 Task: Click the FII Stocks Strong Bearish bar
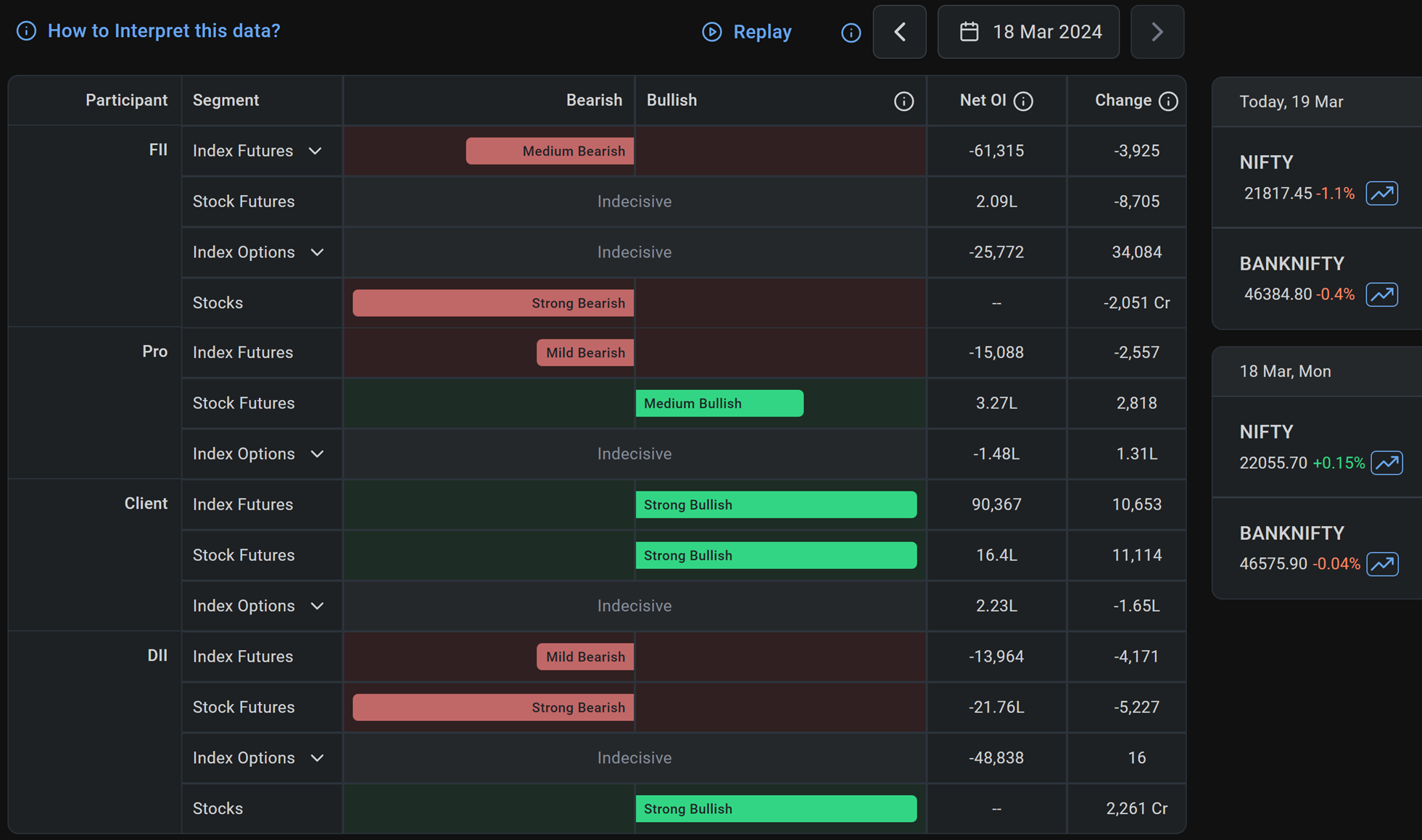point(493,303)
